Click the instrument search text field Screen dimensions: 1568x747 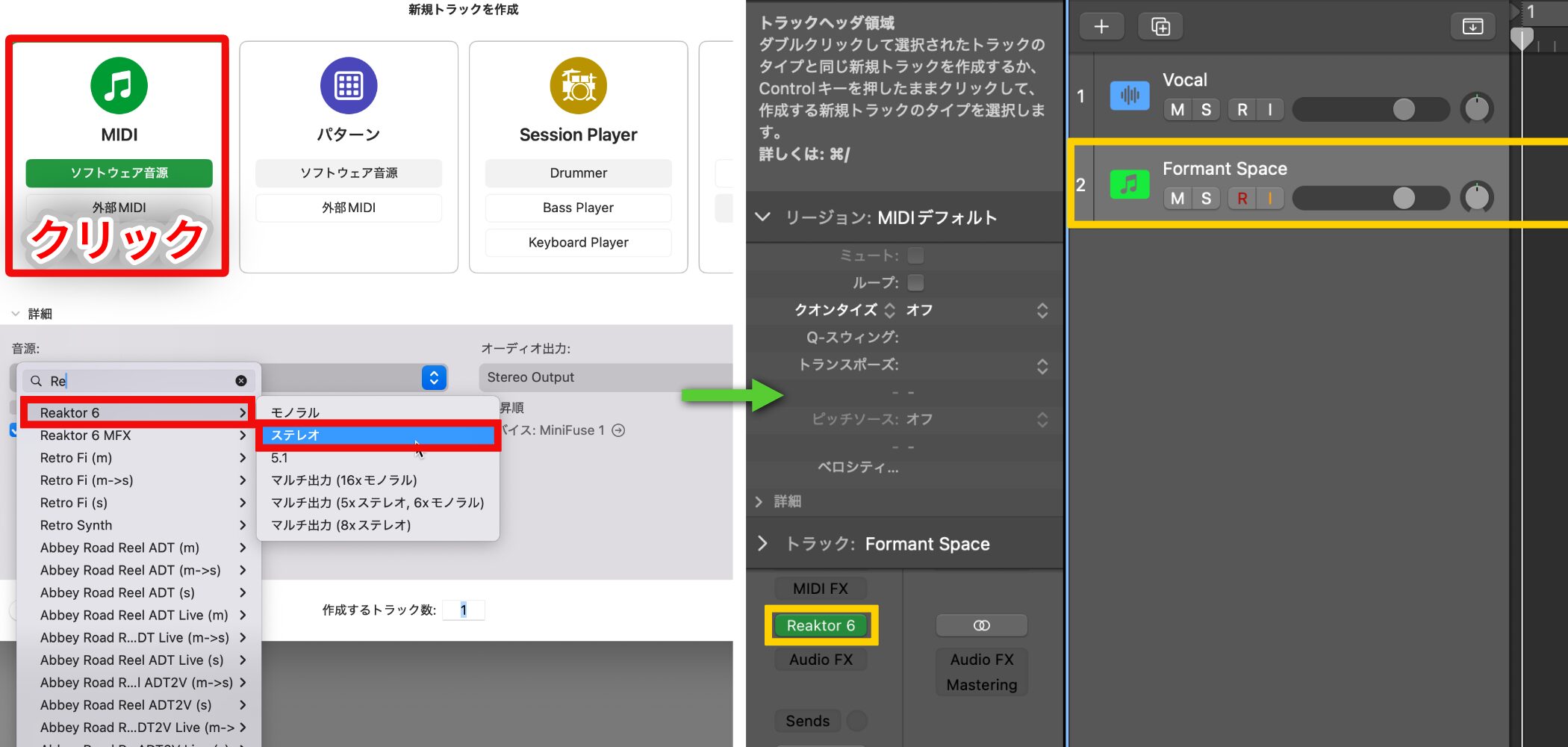(x=140, y=381)
